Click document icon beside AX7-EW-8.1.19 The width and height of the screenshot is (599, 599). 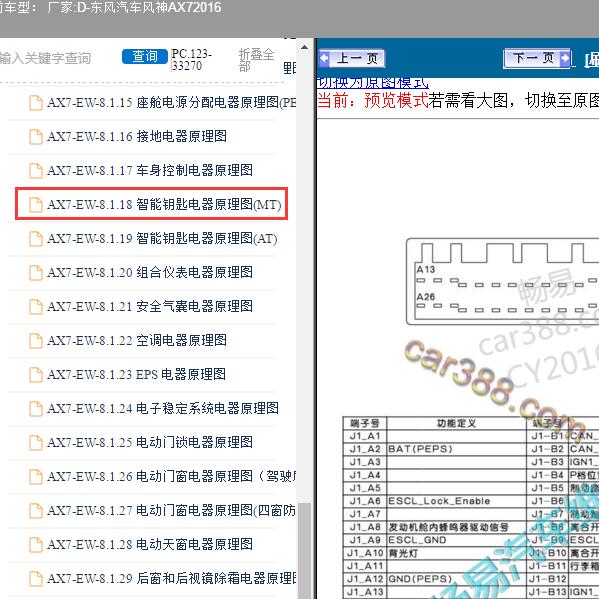(36, 239)
